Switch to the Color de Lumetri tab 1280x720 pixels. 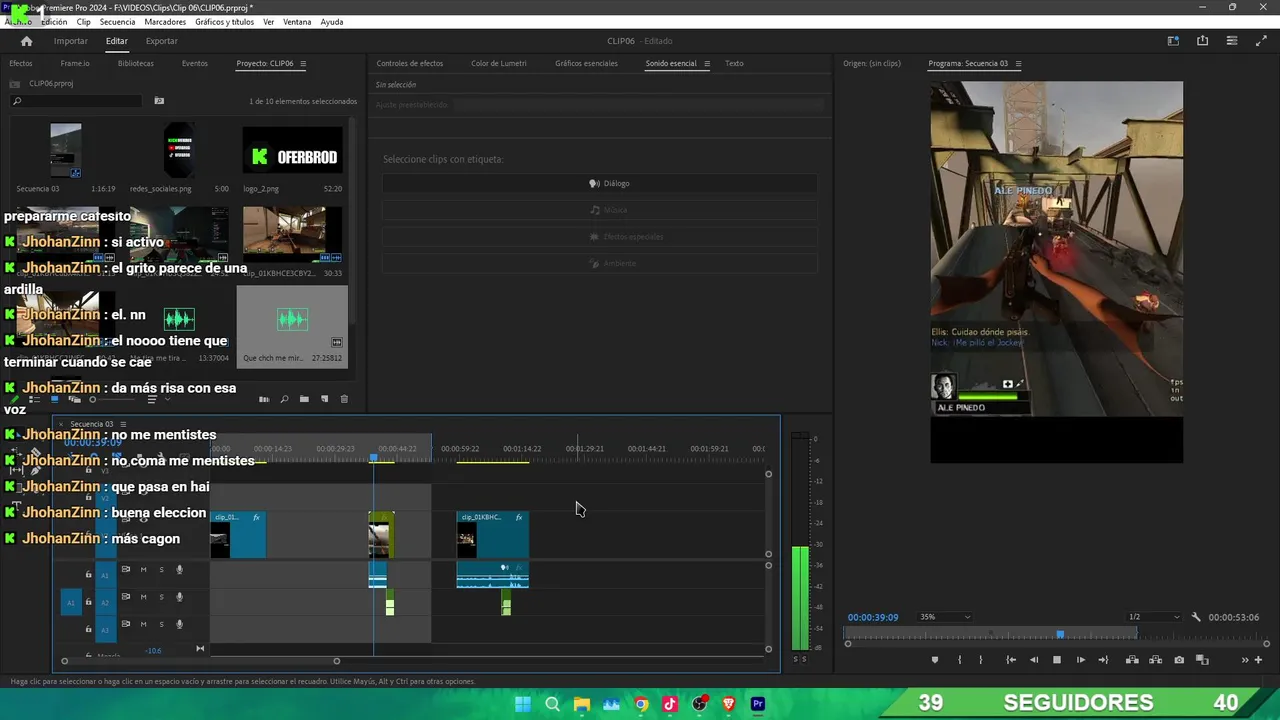click(499, 64)
